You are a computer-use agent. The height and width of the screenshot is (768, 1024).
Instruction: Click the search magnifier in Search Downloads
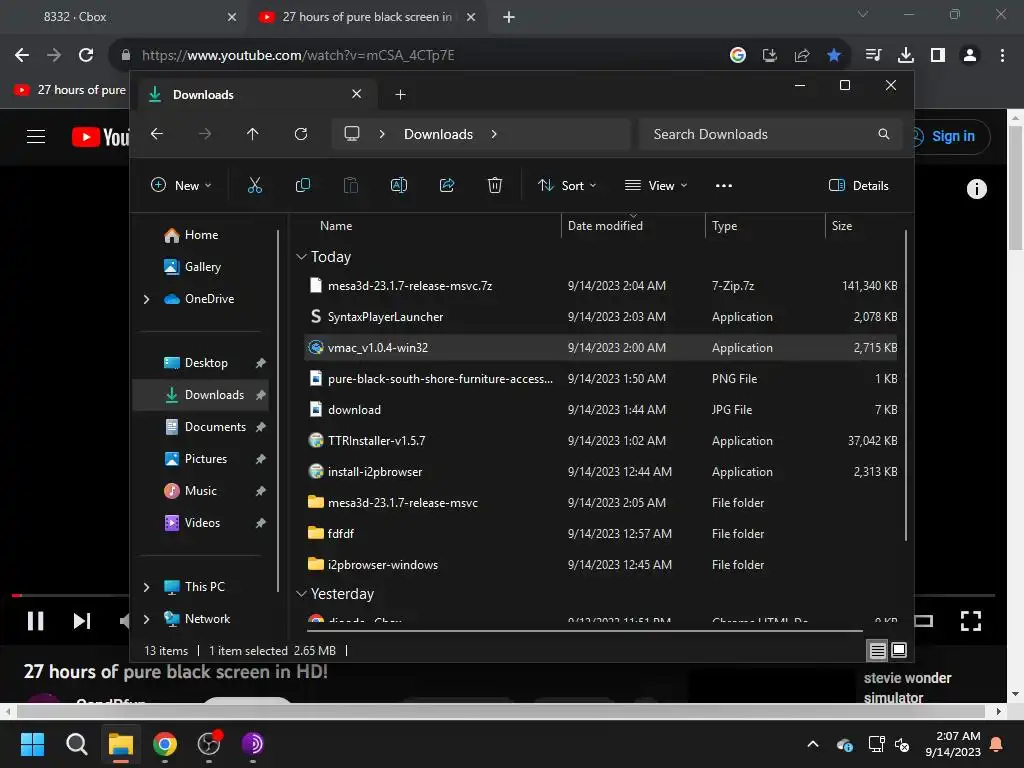coord(884,134)
